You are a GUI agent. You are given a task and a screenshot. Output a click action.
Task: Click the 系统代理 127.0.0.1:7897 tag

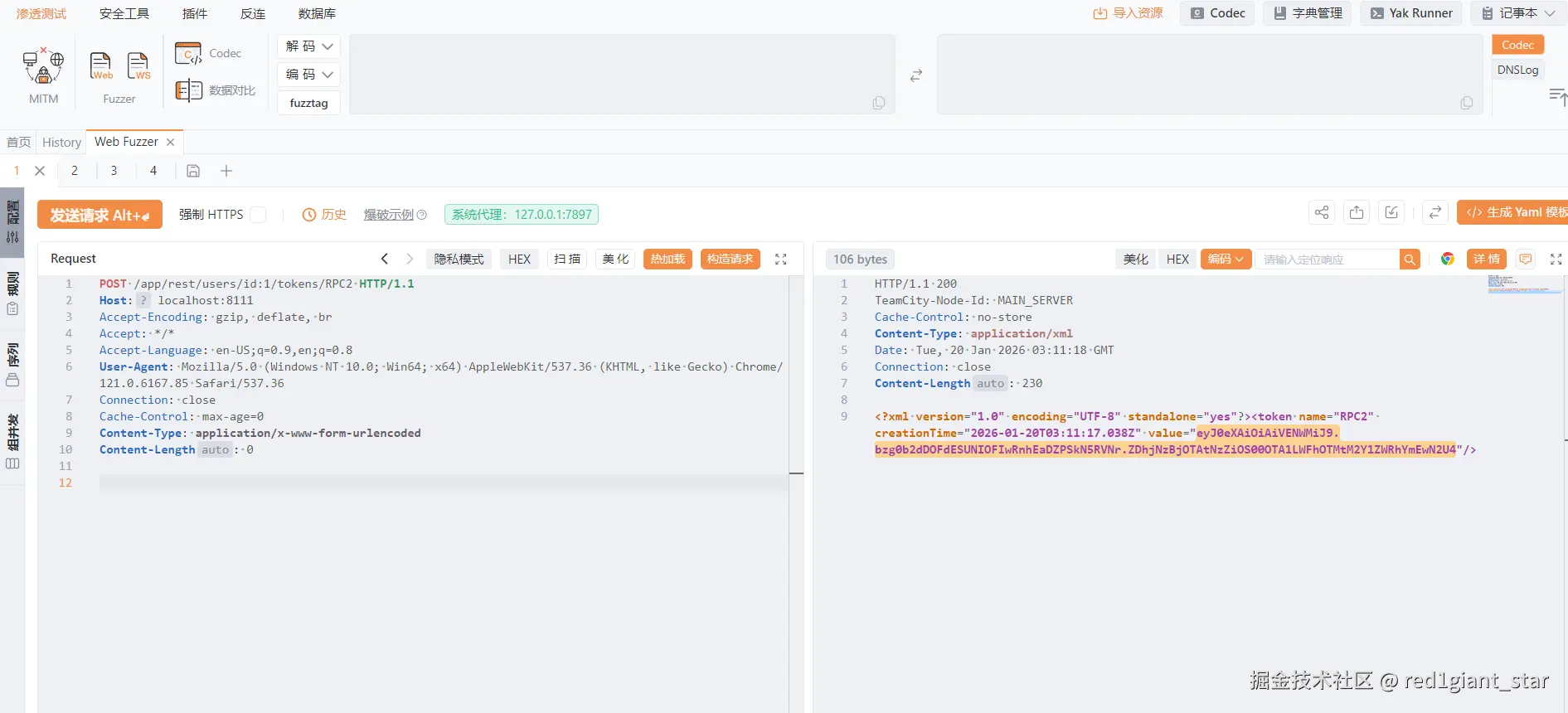tap(522, 215)
